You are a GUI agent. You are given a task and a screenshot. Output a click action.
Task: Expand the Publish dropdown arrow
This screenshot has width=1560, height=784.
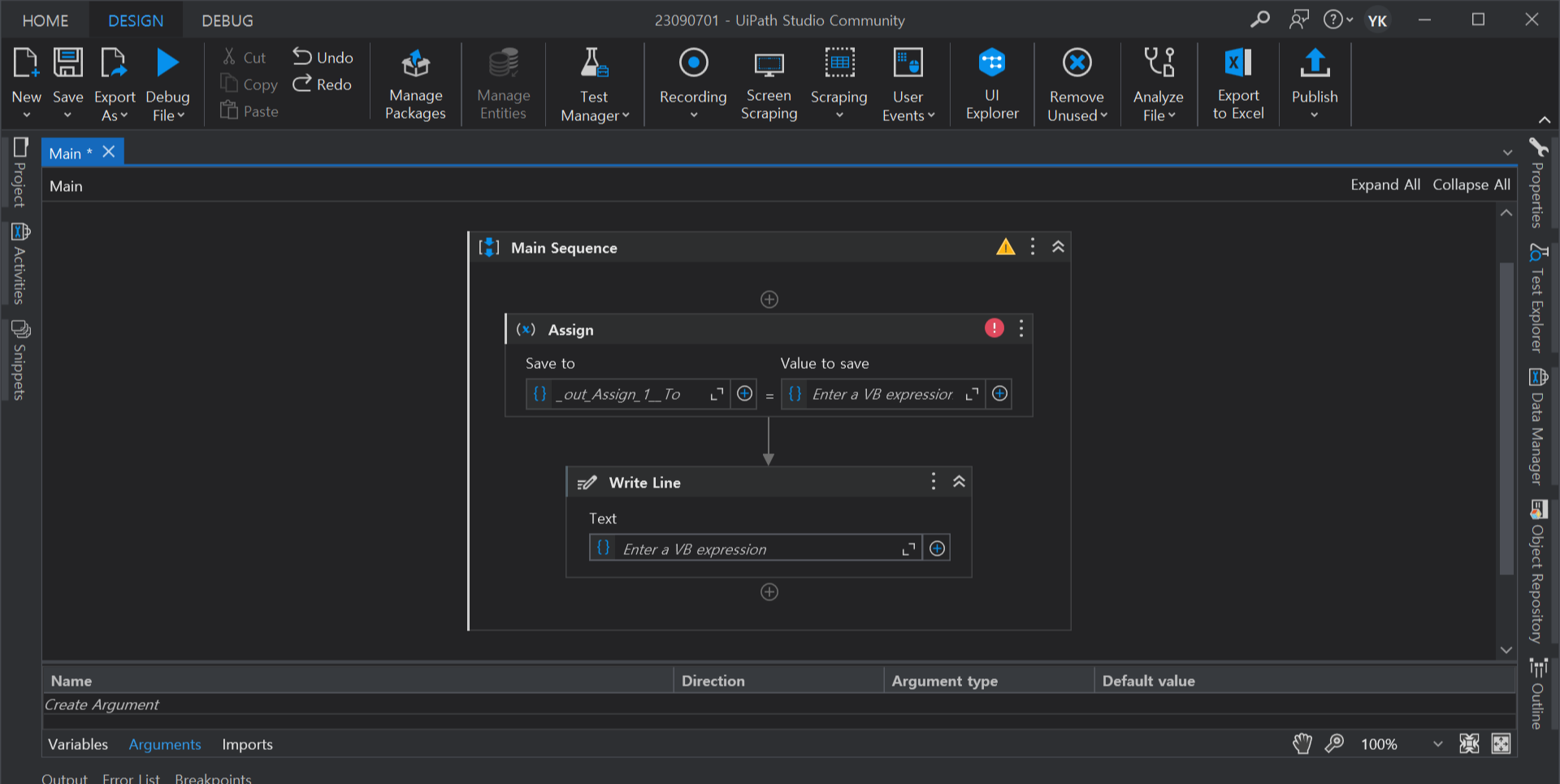pyautogui.click(x=1315, y=115)
